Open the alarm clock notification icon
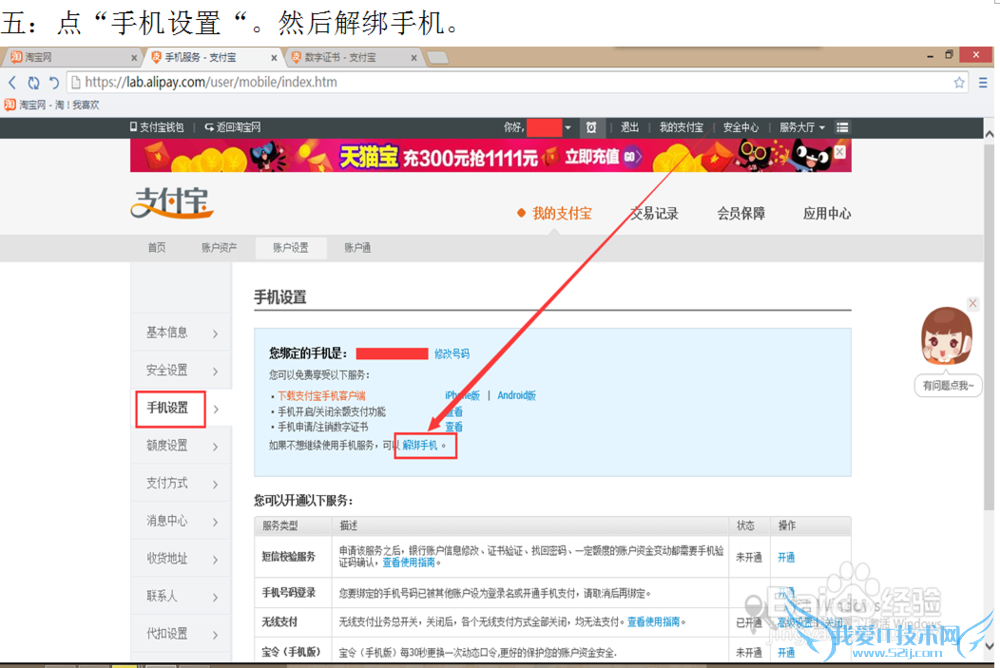 591,128
